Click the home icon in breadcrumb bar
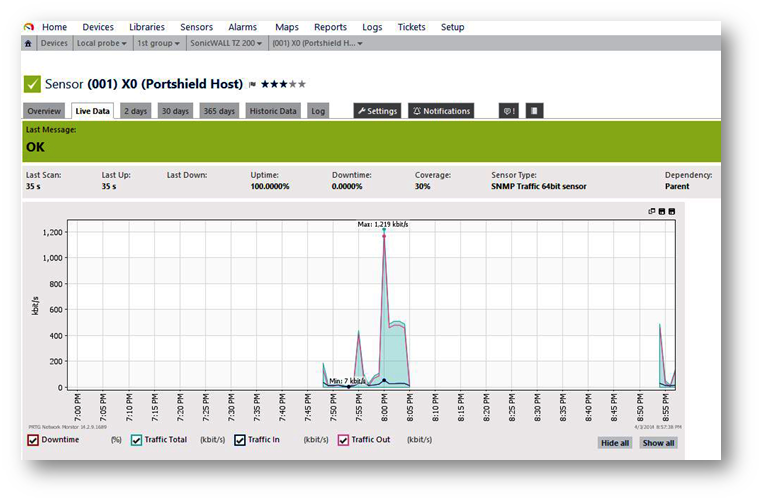This screenshot has height=502, width=763. coord(28,44)
